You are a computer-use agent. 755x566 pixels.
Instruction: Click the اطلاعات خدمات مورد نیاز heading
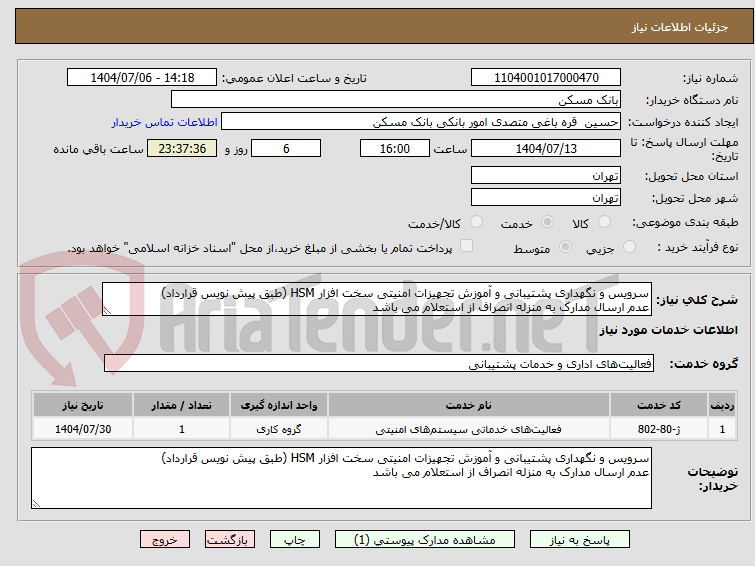coord(668,330)
